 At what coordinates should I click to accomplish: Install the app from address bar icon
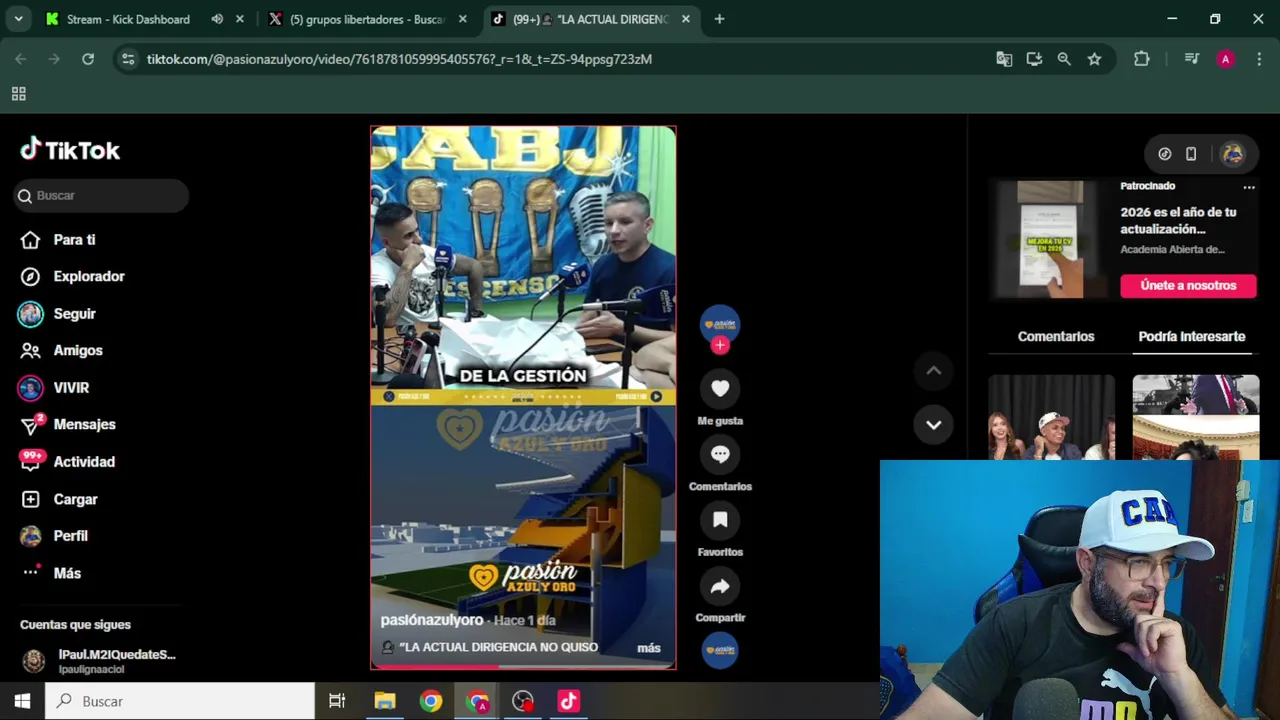coord(1034,59)
